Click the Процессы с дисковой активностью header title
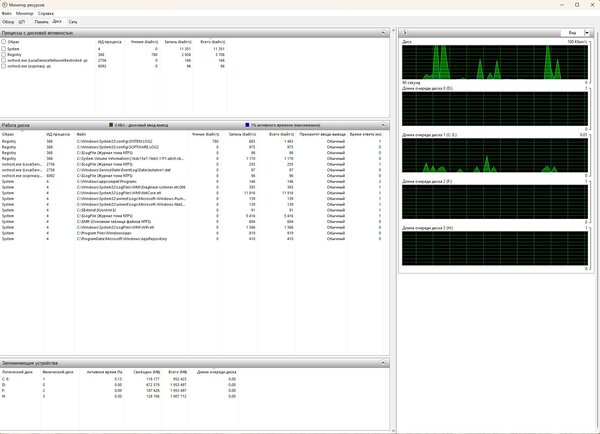The image size is (600, 434). (x=37, y=33)
